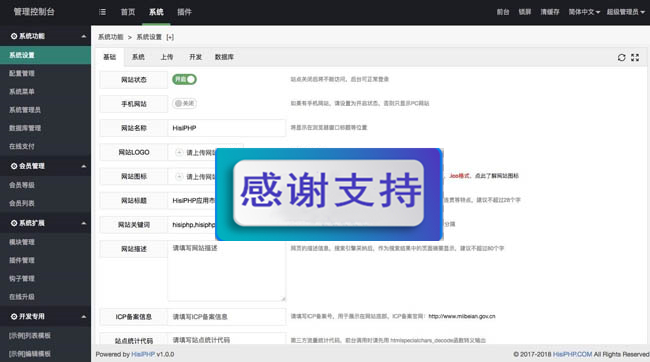This screenshot has height=362, width=650.
Task: Switch to the 开发 settings tab
Action: click(x=195, y=57)
